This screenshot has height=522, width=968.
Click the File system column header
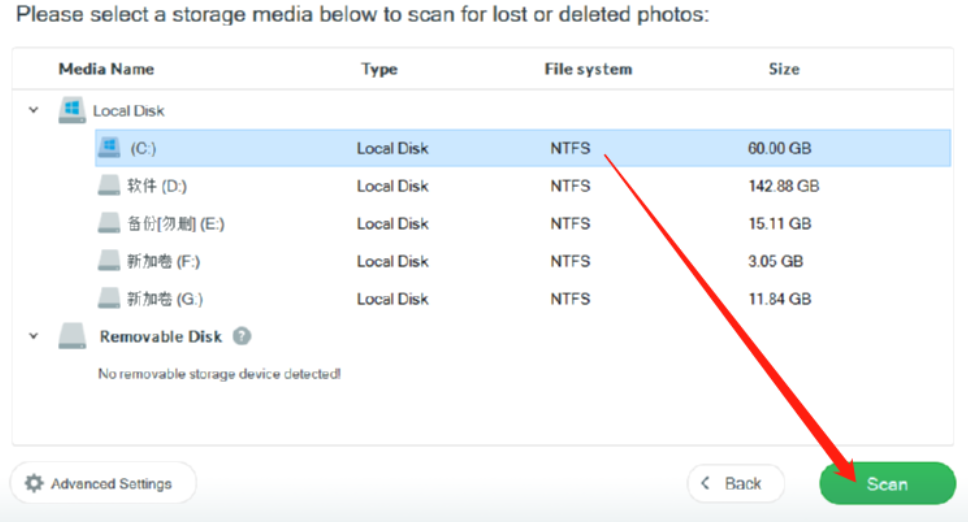588,69
